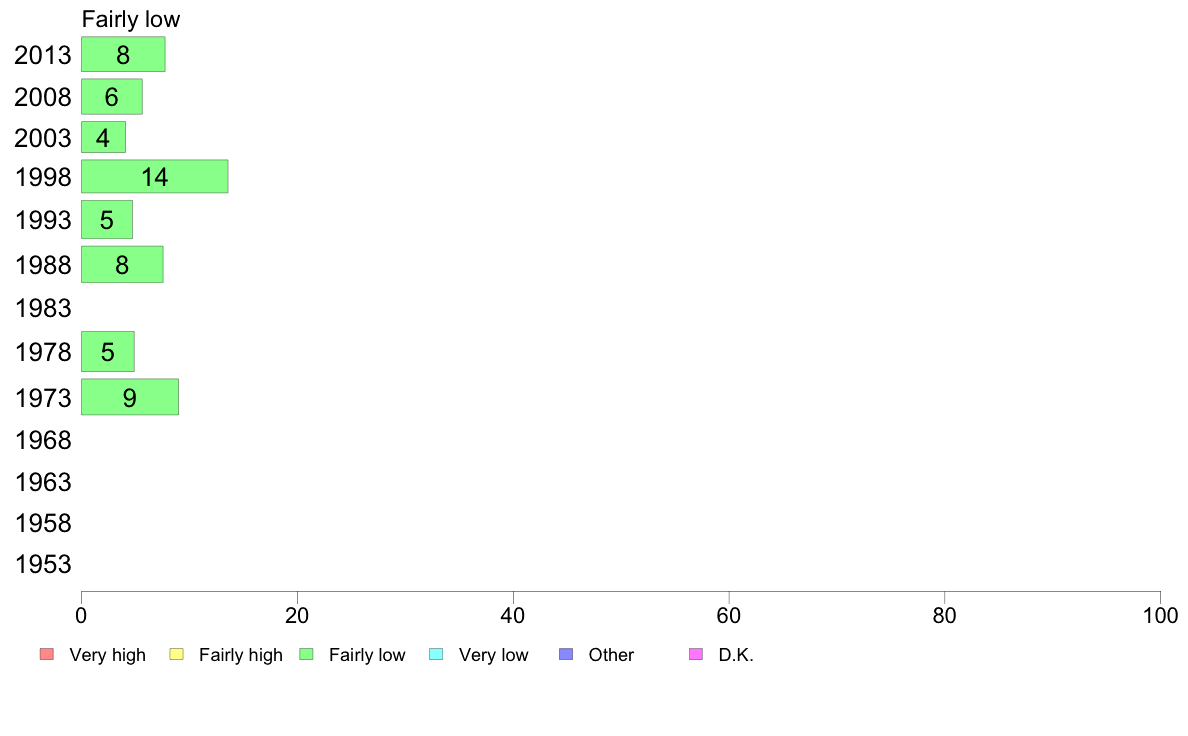Click the blue Other legend swatch
Image resolution: width=1188 pixels, height=736 pixels.
tap(566, 654)
